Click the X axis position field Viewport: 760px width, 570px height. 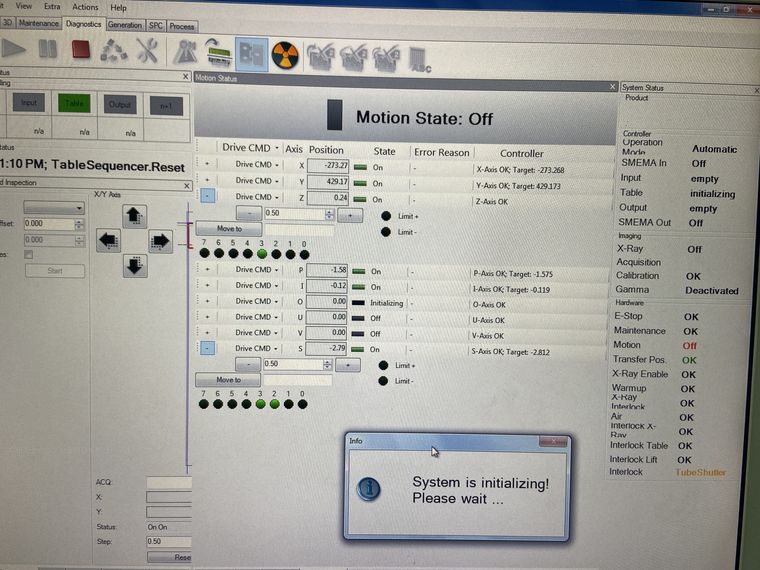328,165
